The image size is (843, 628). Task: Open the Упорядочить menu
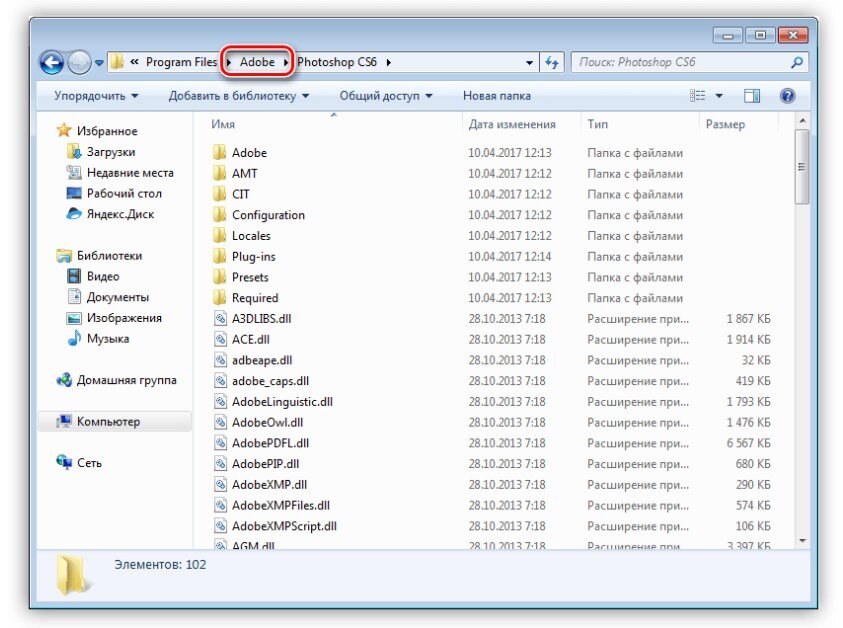click(x=96, y=96)
